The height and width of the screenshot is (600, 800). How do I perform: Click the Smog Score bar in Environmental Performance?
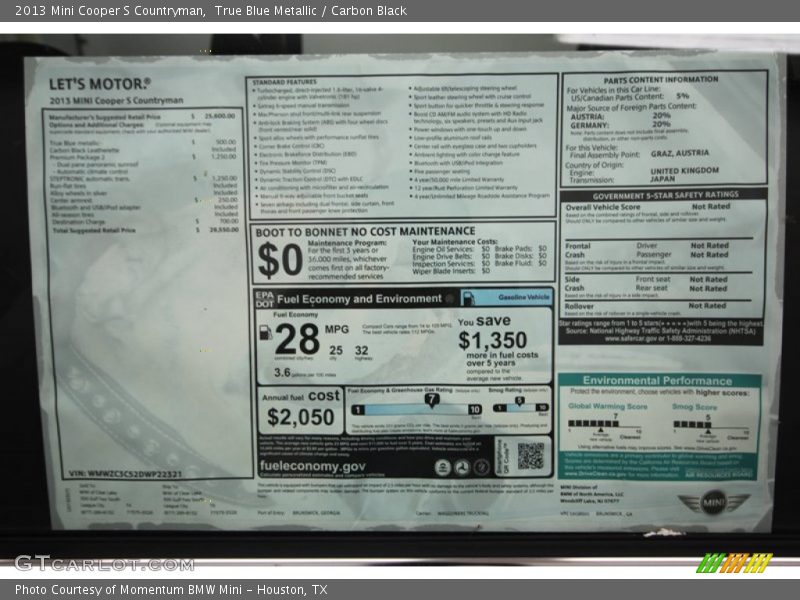[x=707, y=423]
